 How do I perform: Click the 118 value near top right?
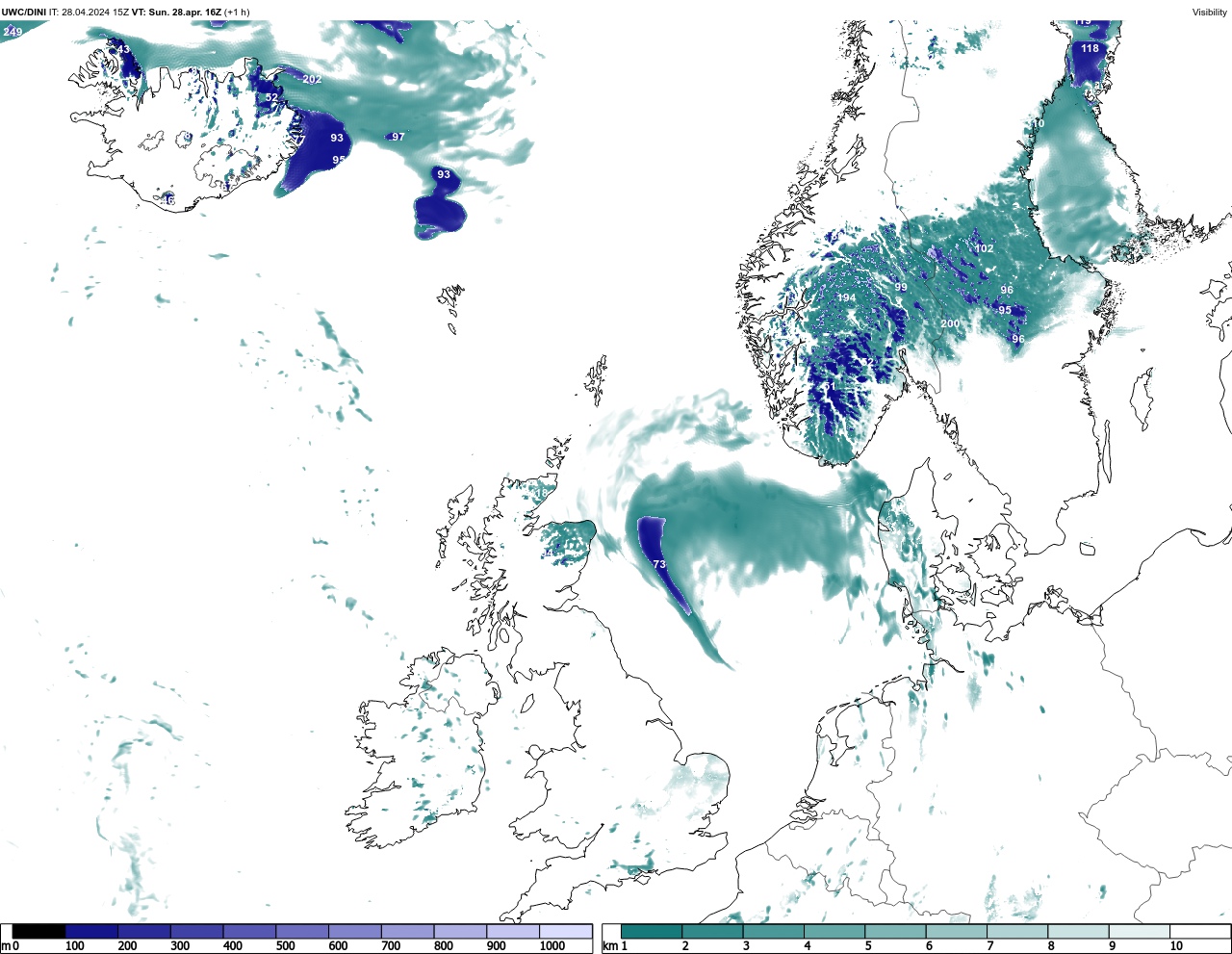[x=1090, y=48]
